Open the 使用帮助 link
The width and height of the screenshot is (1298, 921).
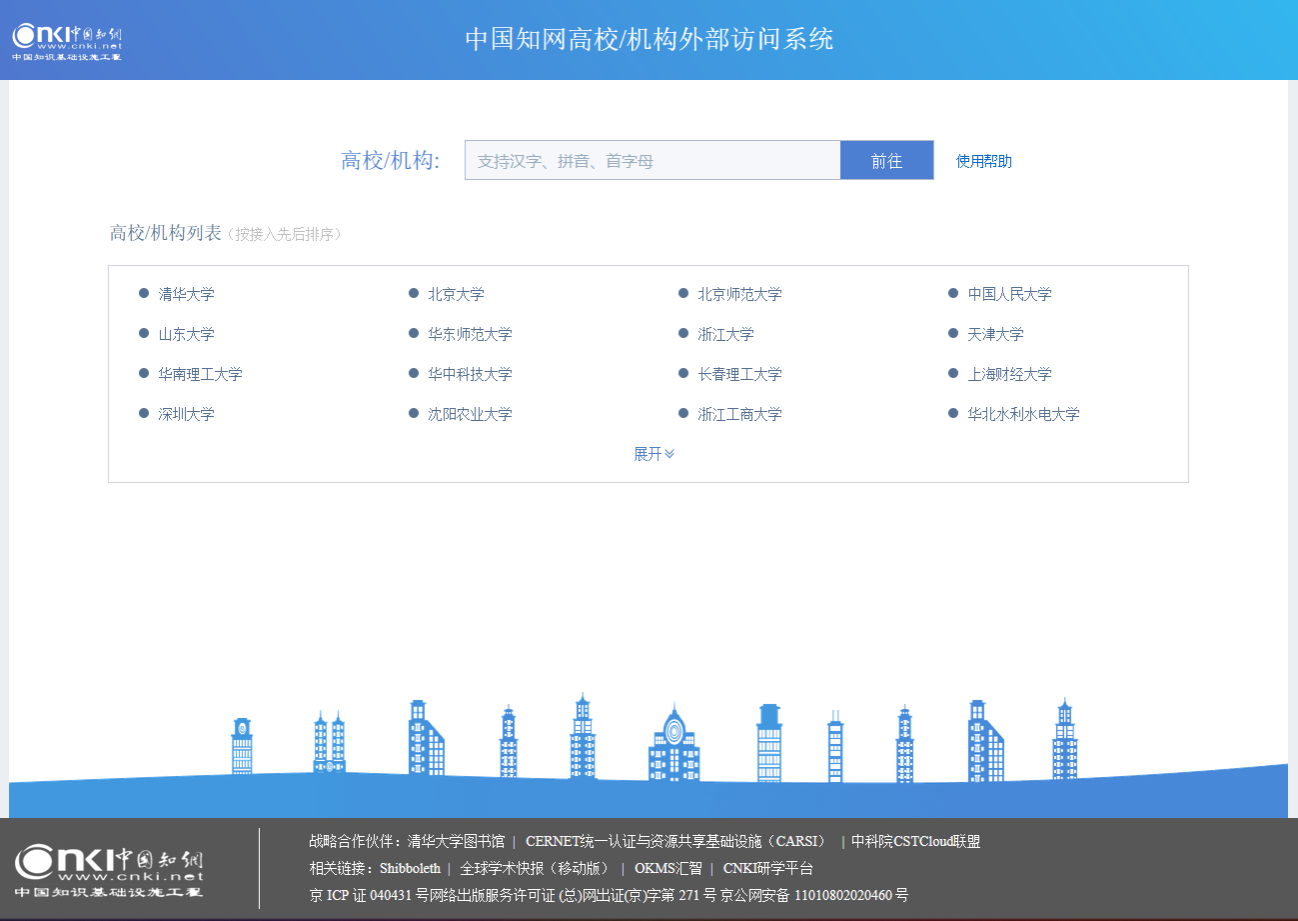(983, 161)
